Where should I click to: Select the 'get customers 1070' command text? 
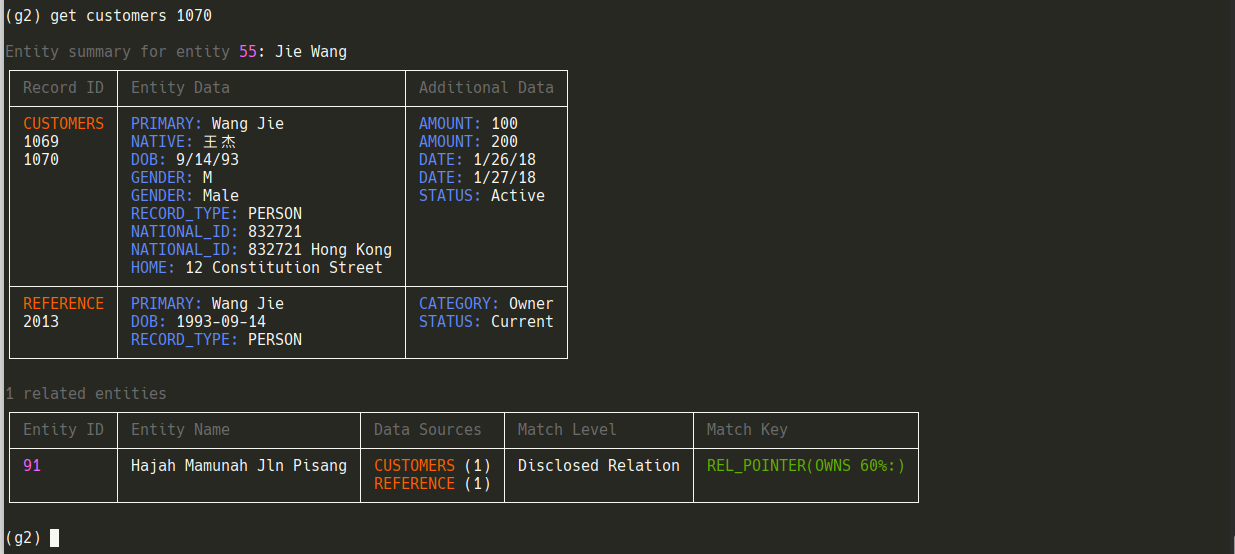pyautogui.click(x=130, y=16)
